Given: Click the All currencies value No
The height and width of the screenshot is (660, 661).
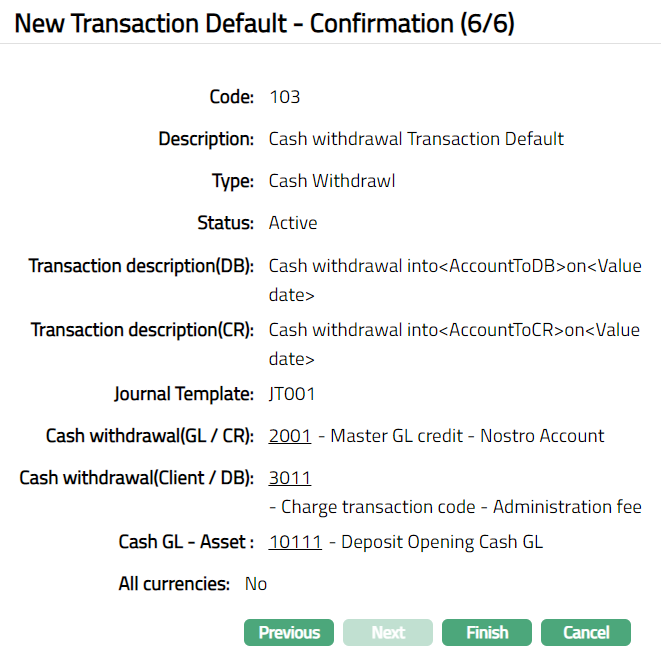Looking at the screenshot, I should [x=256, y=584].
